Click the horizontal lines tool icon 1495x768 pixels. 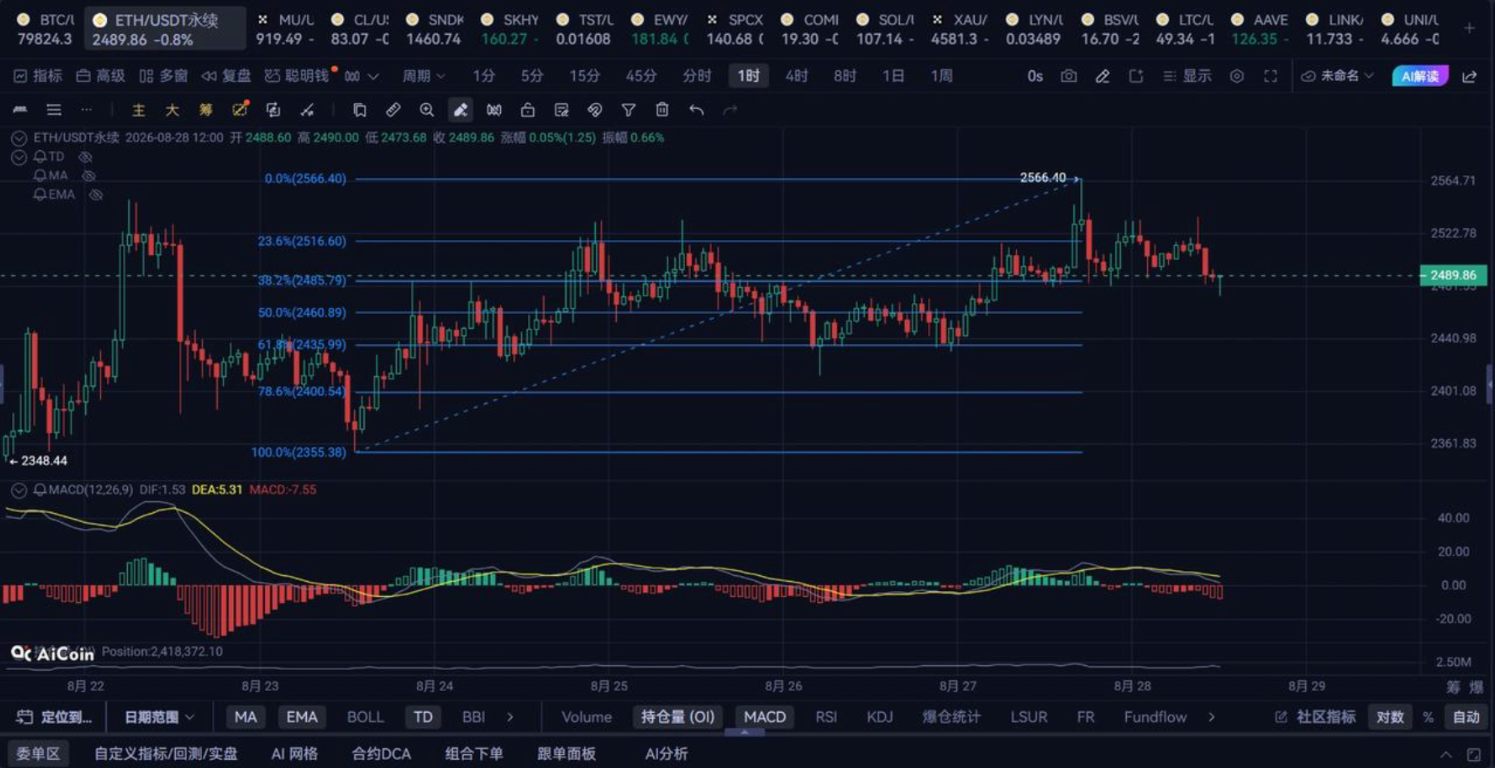tap(54, 110)
